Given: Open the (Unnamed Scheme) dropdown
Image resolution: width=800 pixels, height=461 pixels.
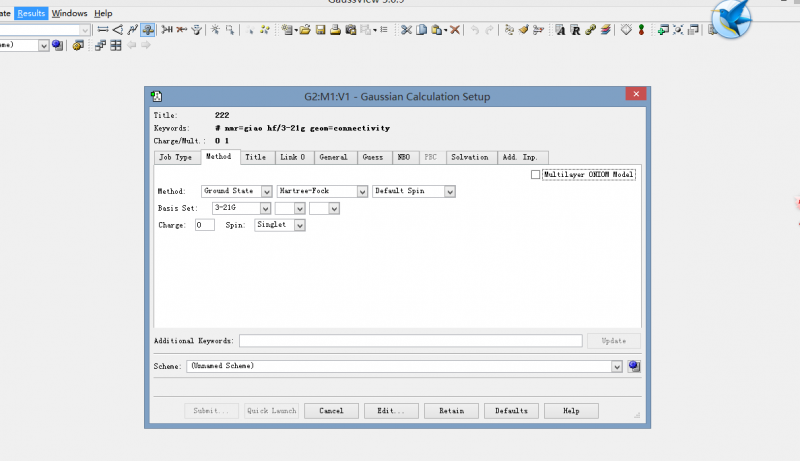Looking at the screenshot, I should pyautogui.click(x=617, y=366).
